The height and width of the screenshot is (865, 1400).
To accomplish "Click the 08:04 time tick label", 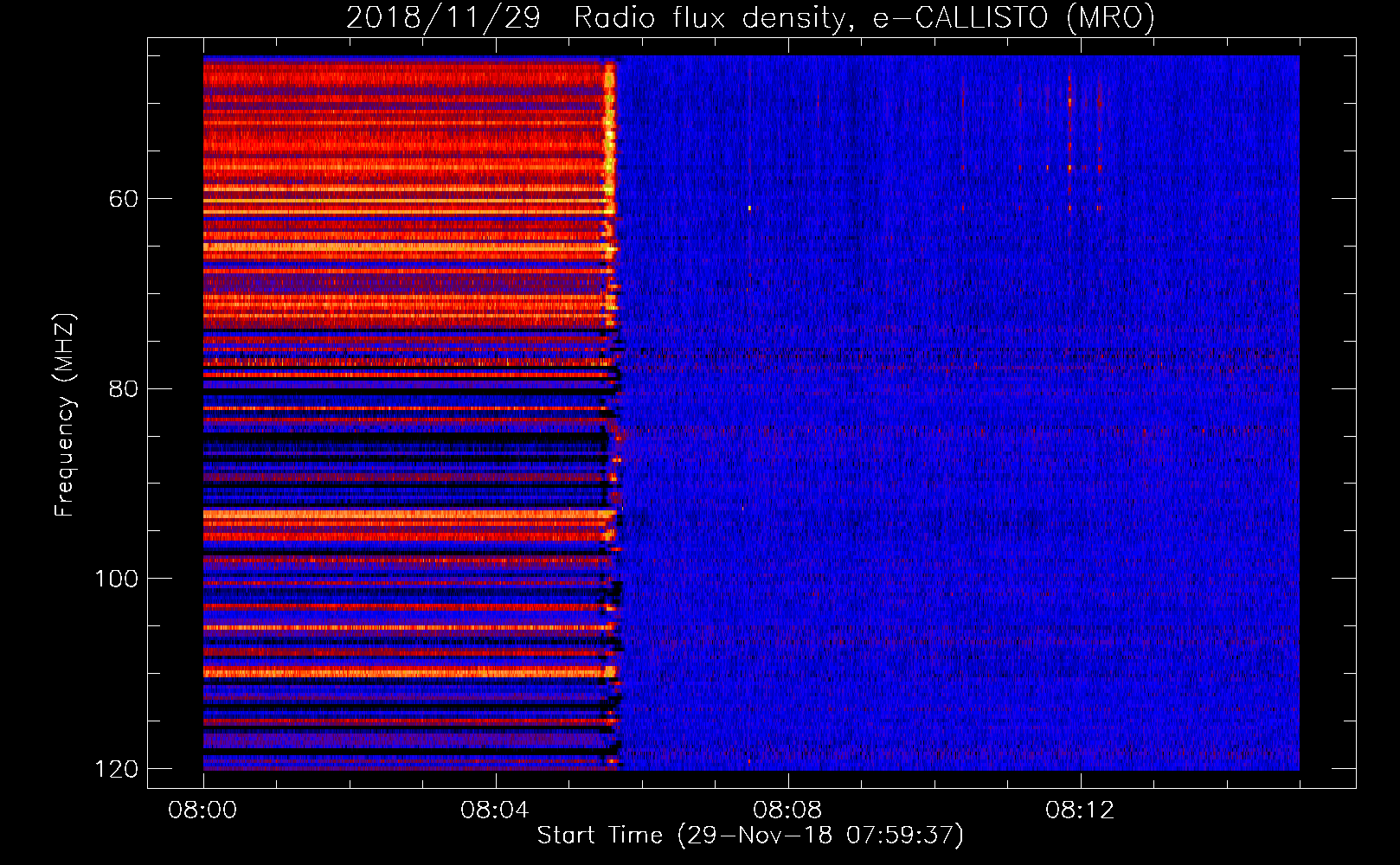I will (495, 811).
